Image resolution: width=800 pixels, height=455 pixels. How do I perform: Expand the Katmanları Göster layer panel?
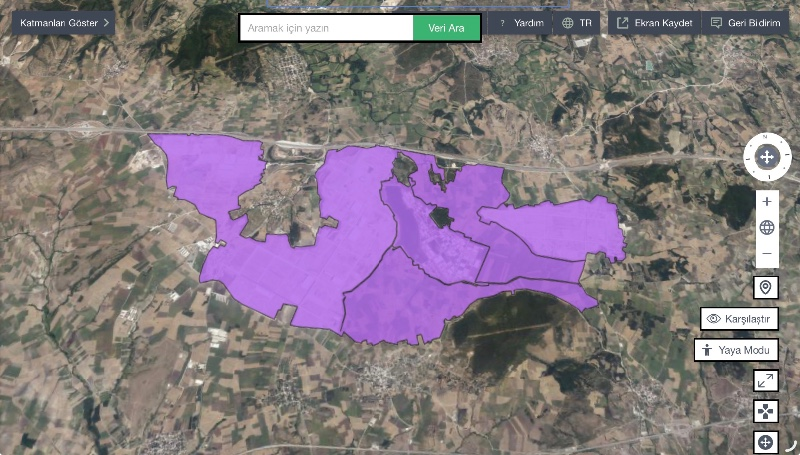(63, 23)
